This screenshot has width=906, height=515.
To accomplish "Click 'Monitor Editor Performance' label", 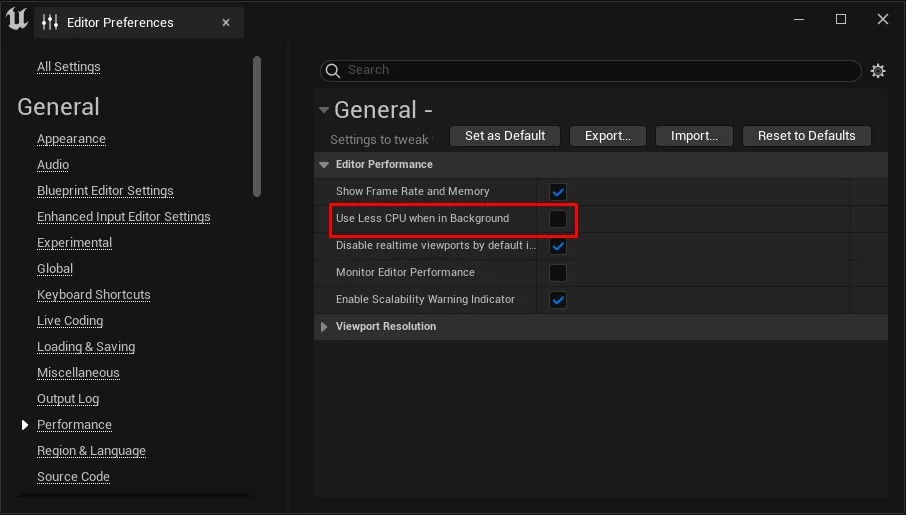I will 405,272.
